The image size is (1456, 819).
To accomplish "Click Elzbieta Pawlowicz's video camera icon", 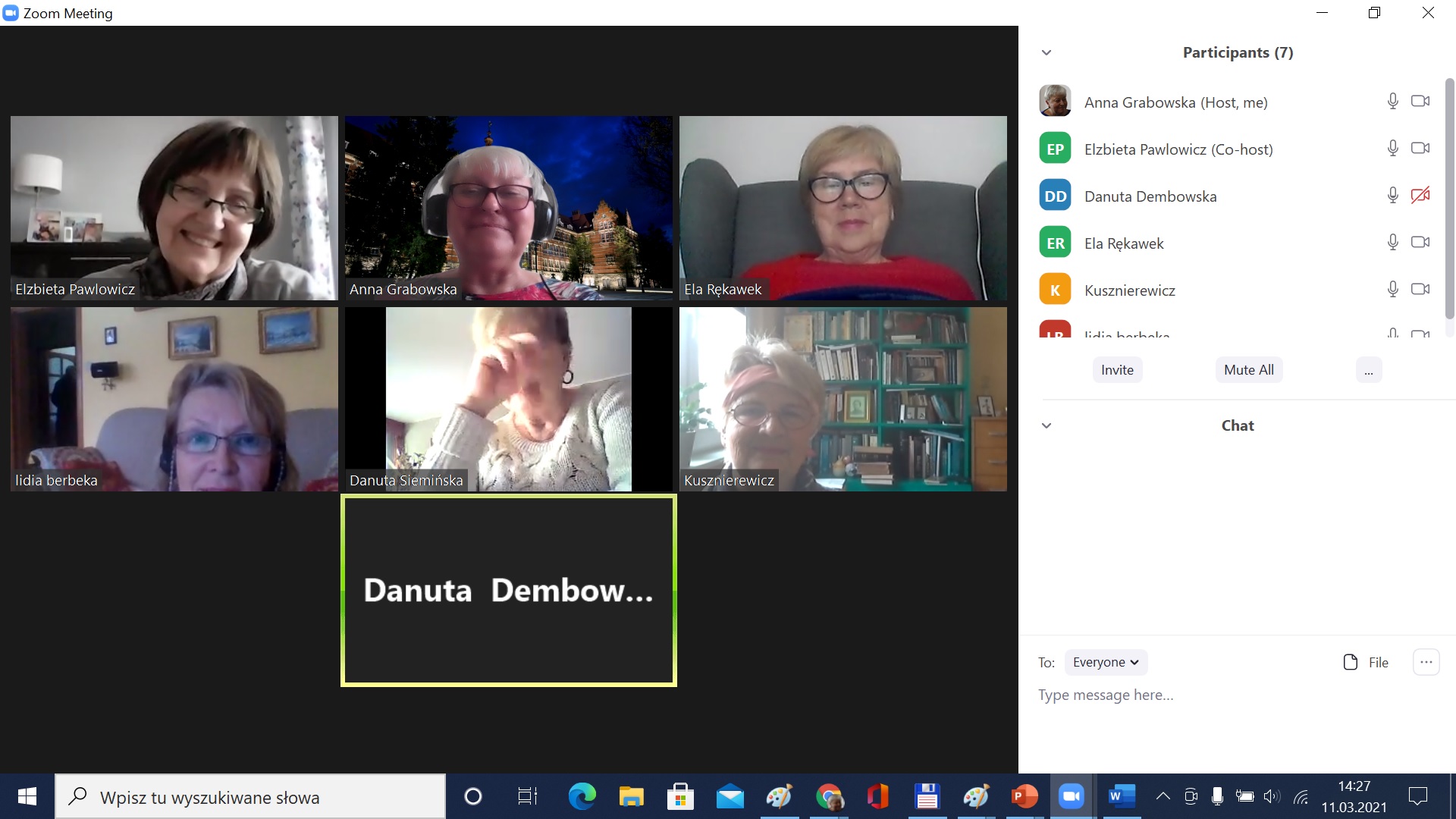I will tap(1420, 149).
